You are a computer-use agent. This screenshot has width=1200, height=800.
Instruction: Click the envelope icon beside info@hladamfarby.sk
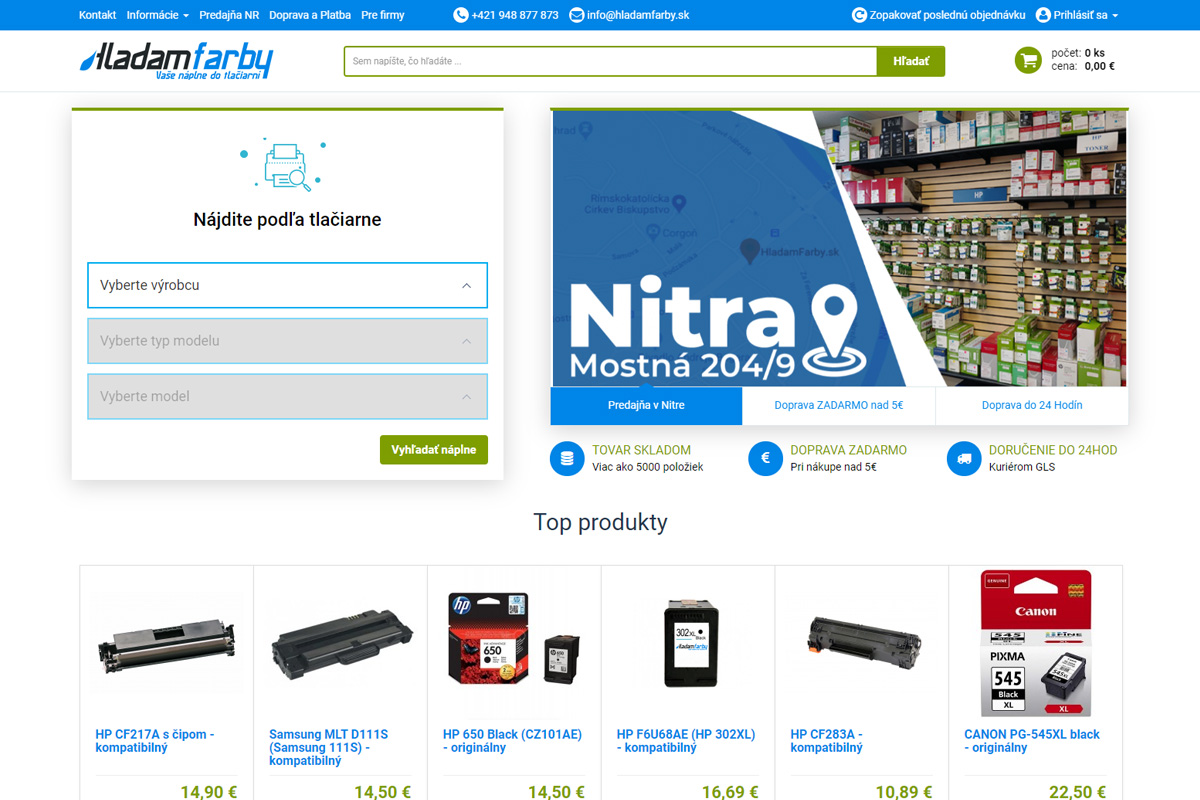click(x=576, y=15)
